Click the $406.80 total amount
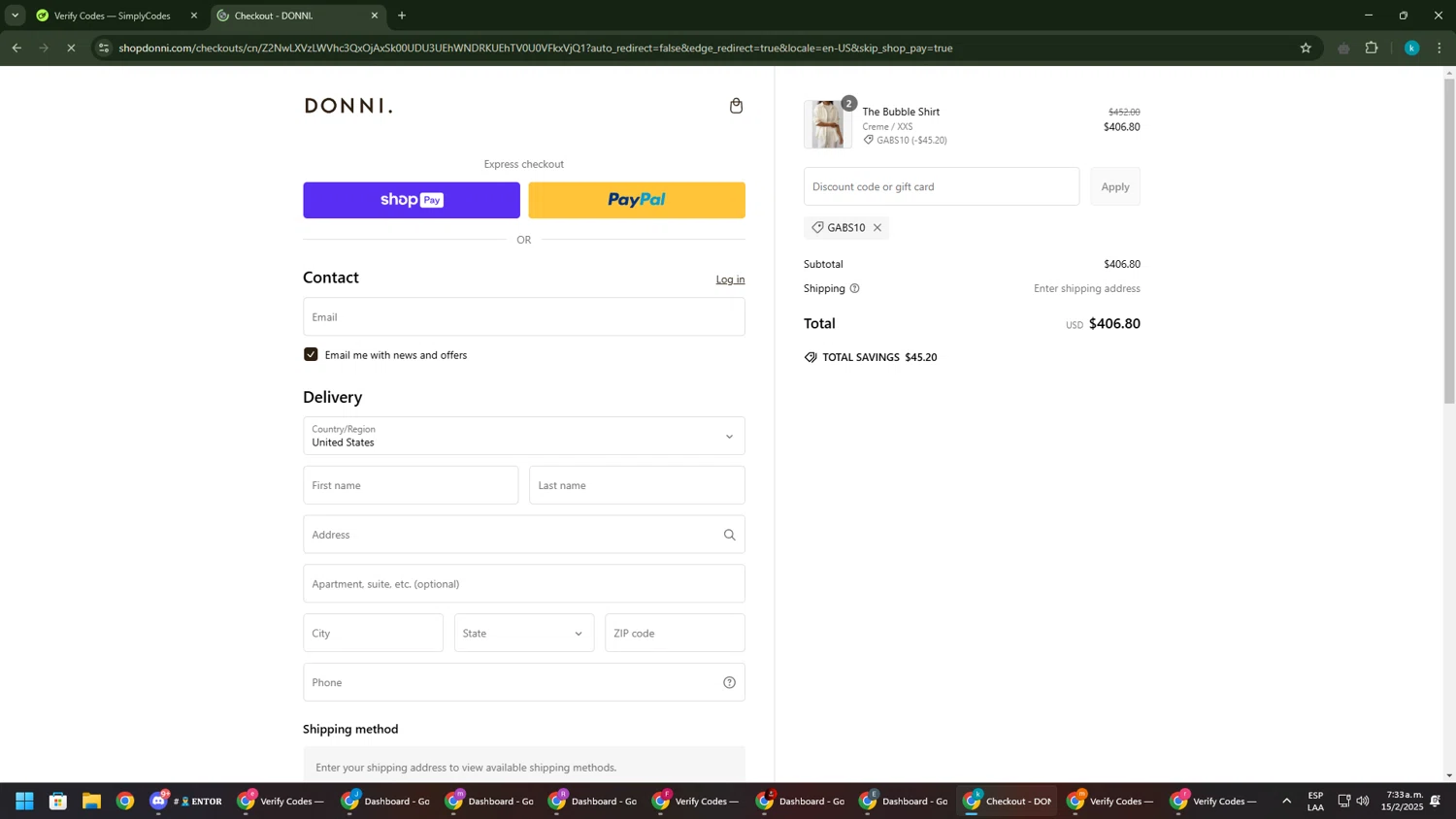The height and width of the screenshot is (819, 1456). click(x=1114, y=323)
